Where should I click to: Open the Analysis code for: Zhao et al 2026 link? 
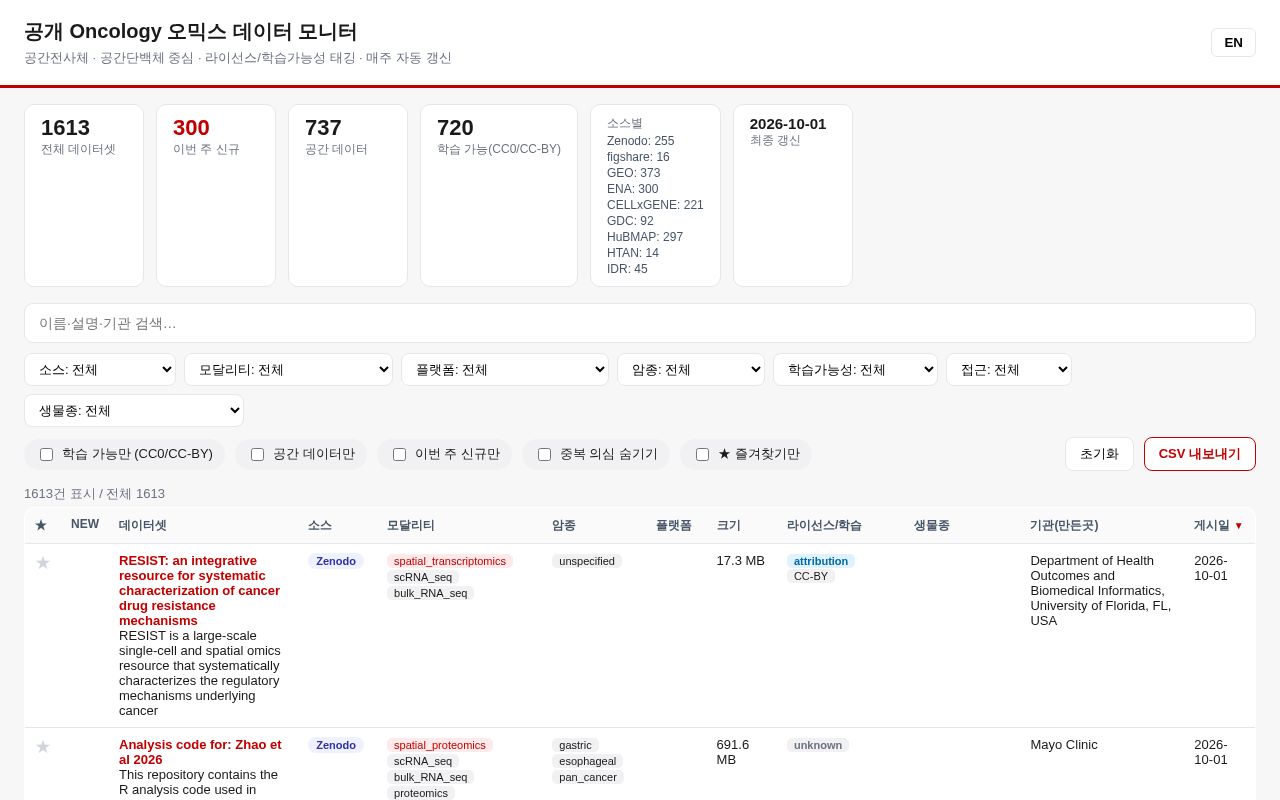pos(200,752)
